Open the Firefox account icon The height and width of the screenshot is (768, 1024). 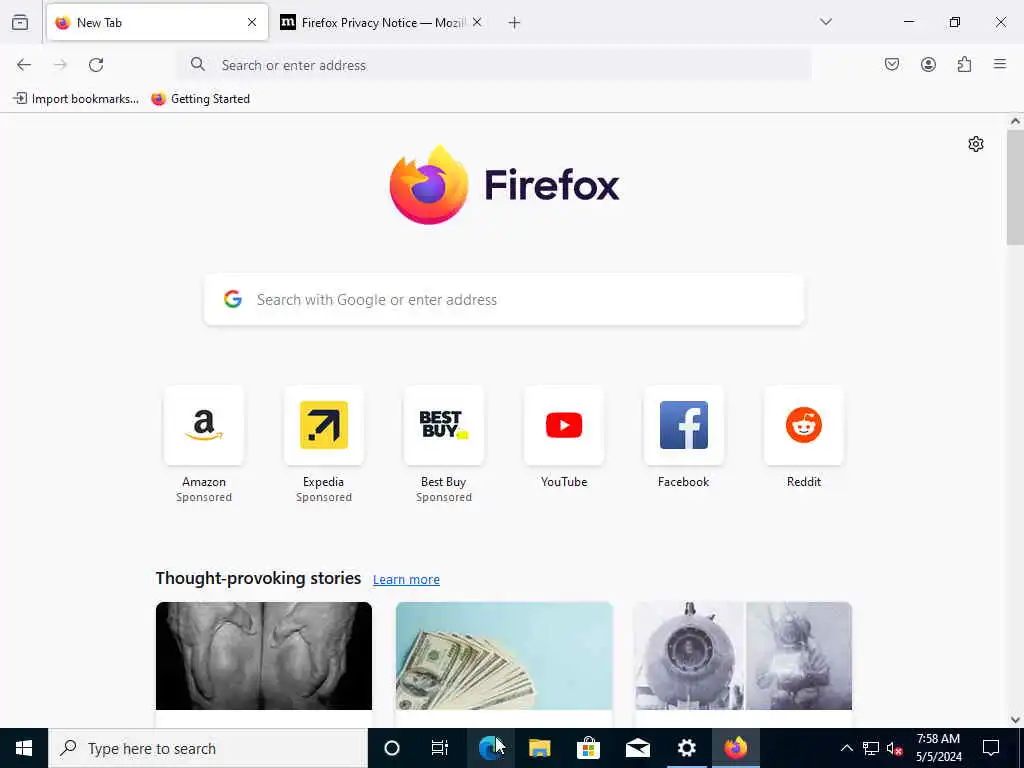(x=928, y=64)
